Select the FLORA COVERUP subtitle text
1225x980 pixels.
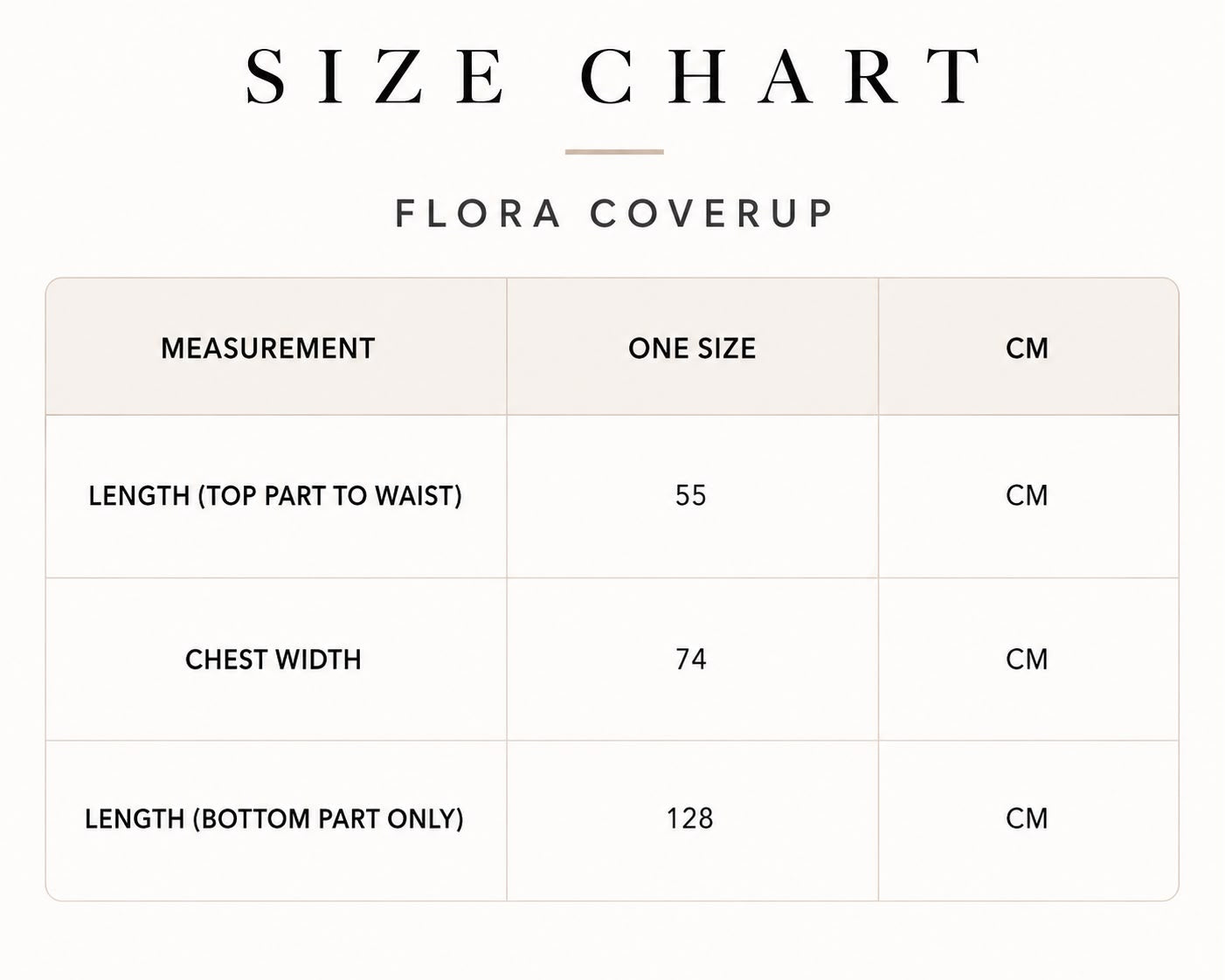tap(615, 214)
